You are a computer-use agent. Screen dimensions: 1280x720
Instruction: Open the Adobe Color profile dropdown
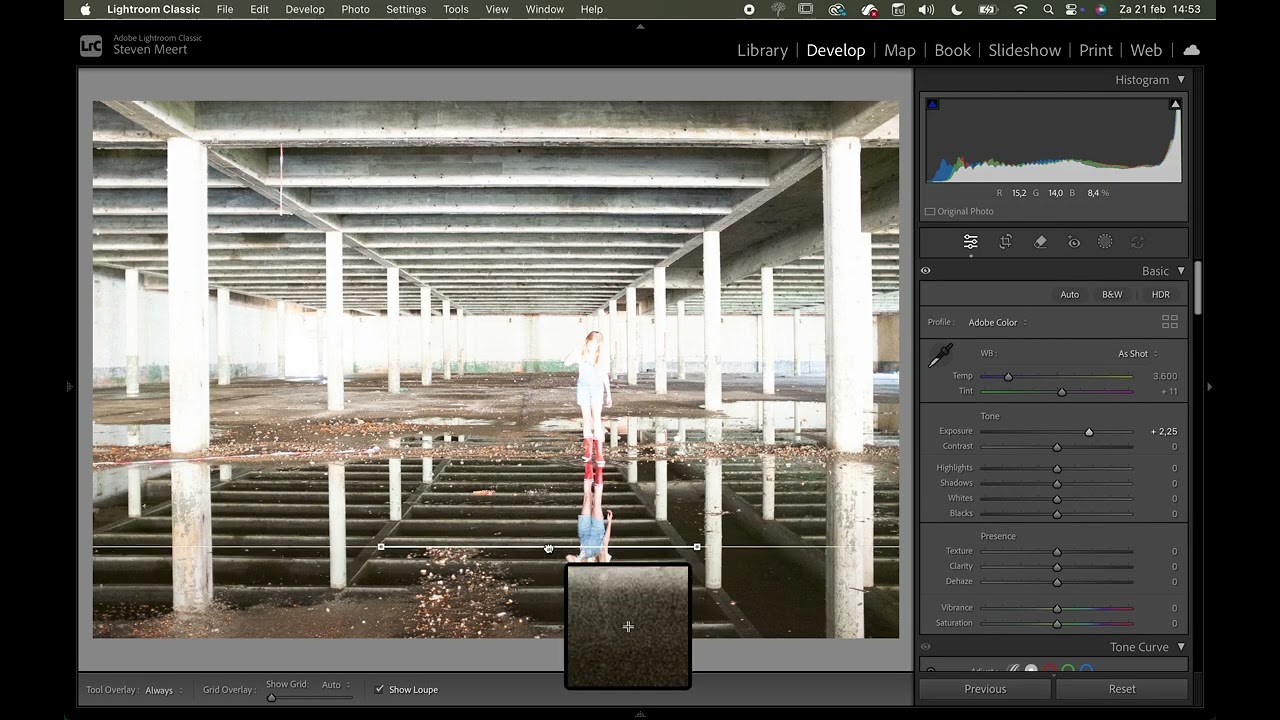pyautogui.click(x=997, y=322)
